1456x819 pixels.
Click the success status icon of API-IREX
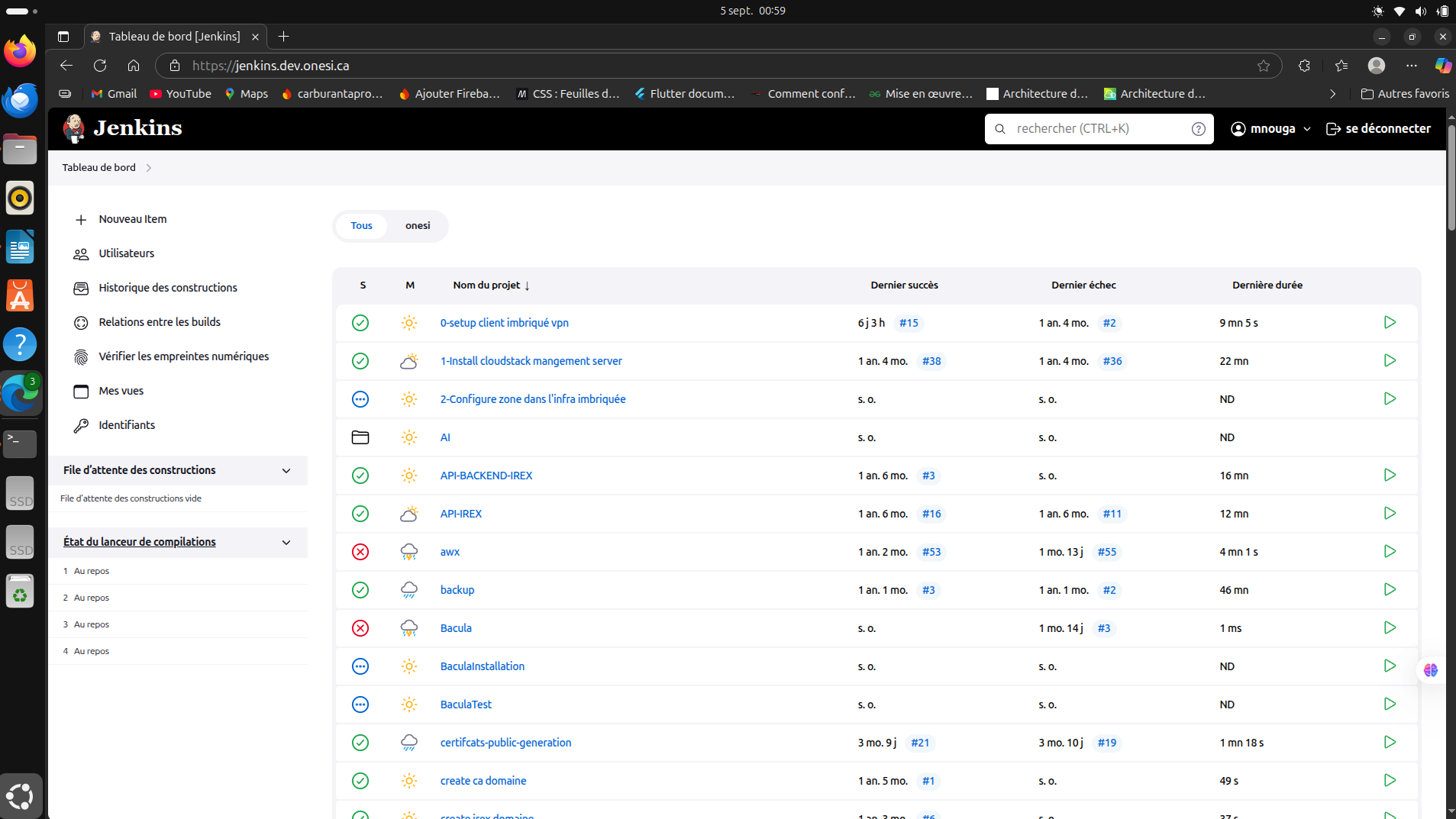point(360,514)
